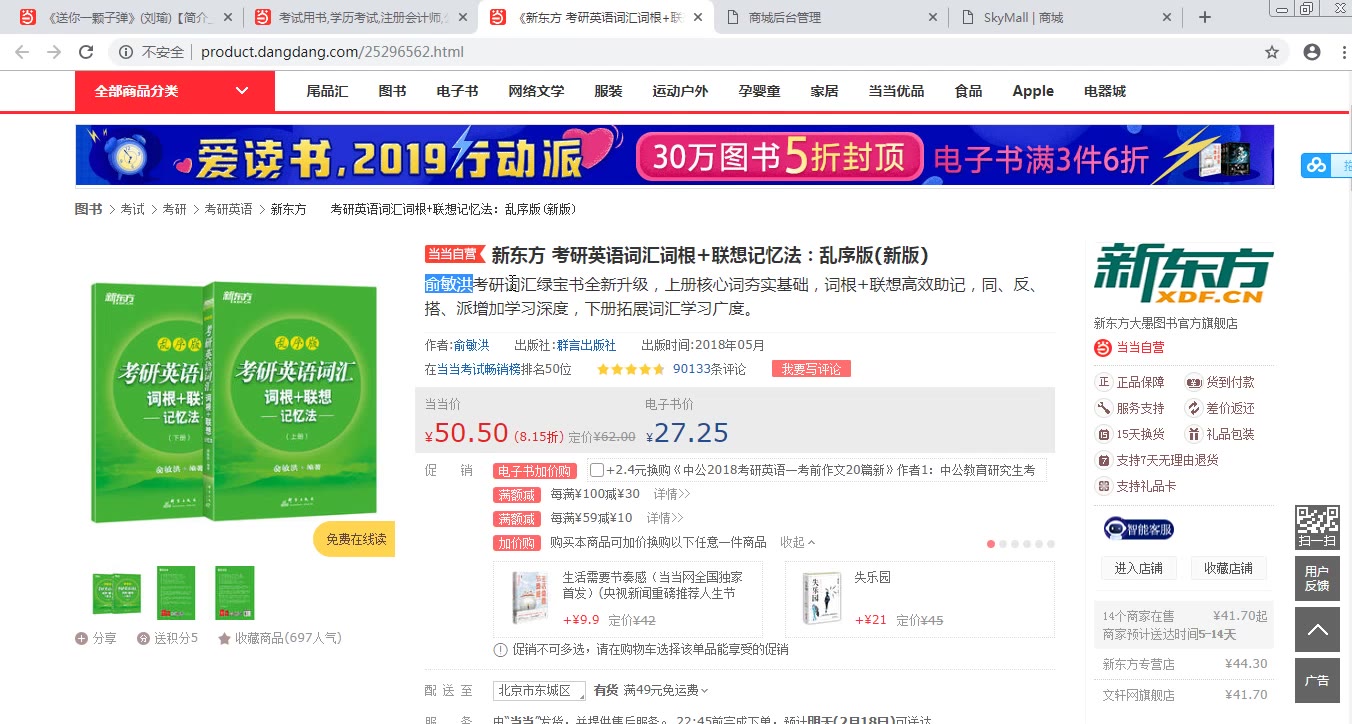The image size is (1352, 724).
Task: Click the 免费在线读 button
Action: tap(355, 539)
